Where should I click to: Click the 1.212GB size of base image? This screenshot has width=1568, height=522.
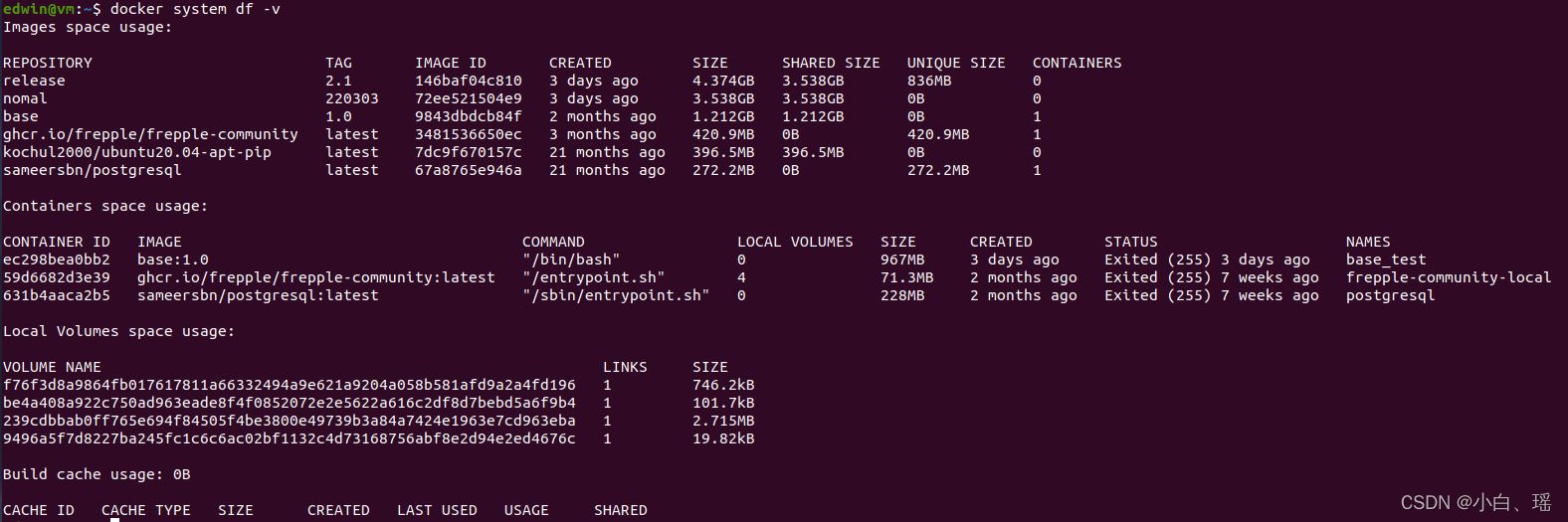click(x=723, y=116)
